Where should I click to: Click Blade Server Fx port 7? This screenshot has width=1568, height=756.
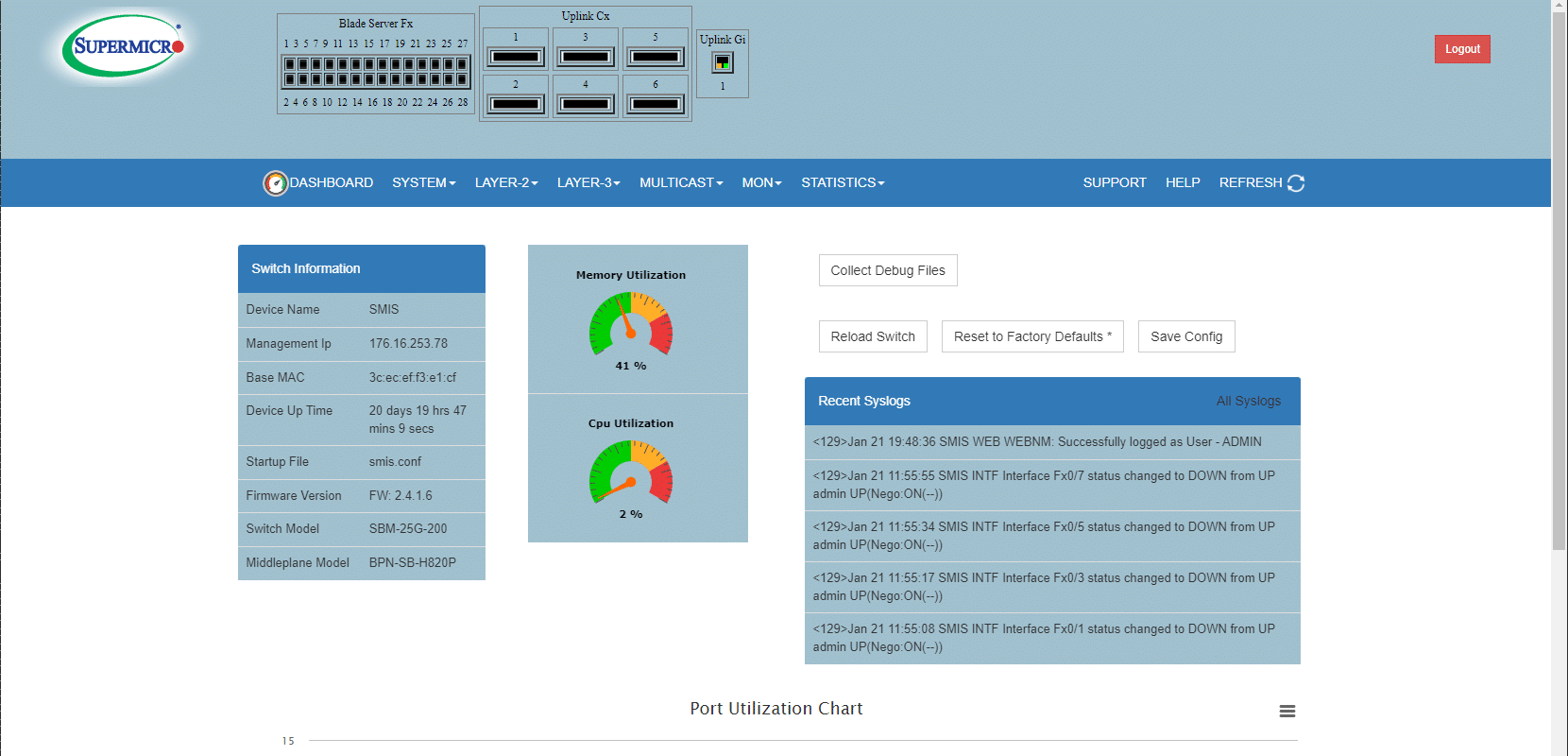[330, 64]
